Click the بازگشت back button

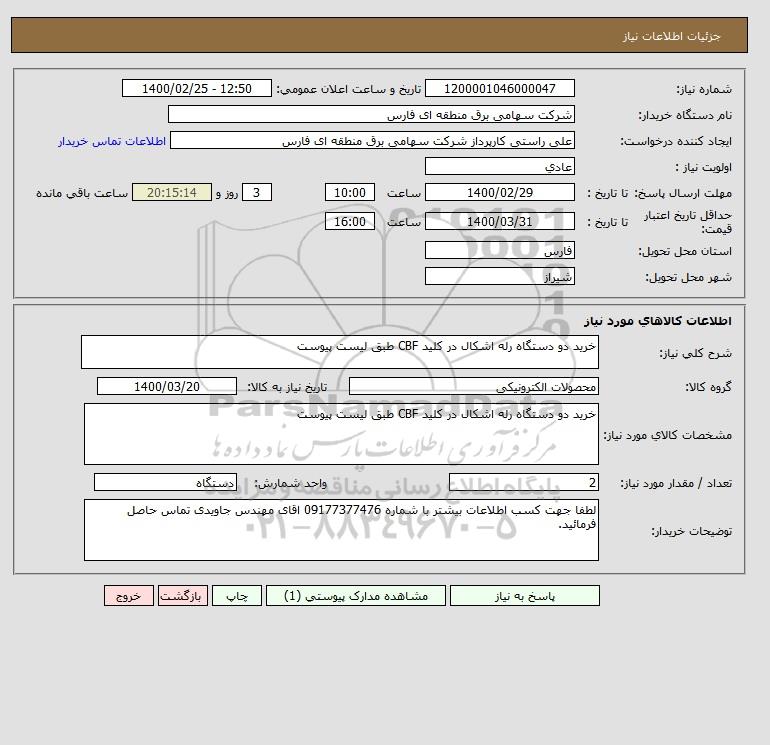(183, 596)
